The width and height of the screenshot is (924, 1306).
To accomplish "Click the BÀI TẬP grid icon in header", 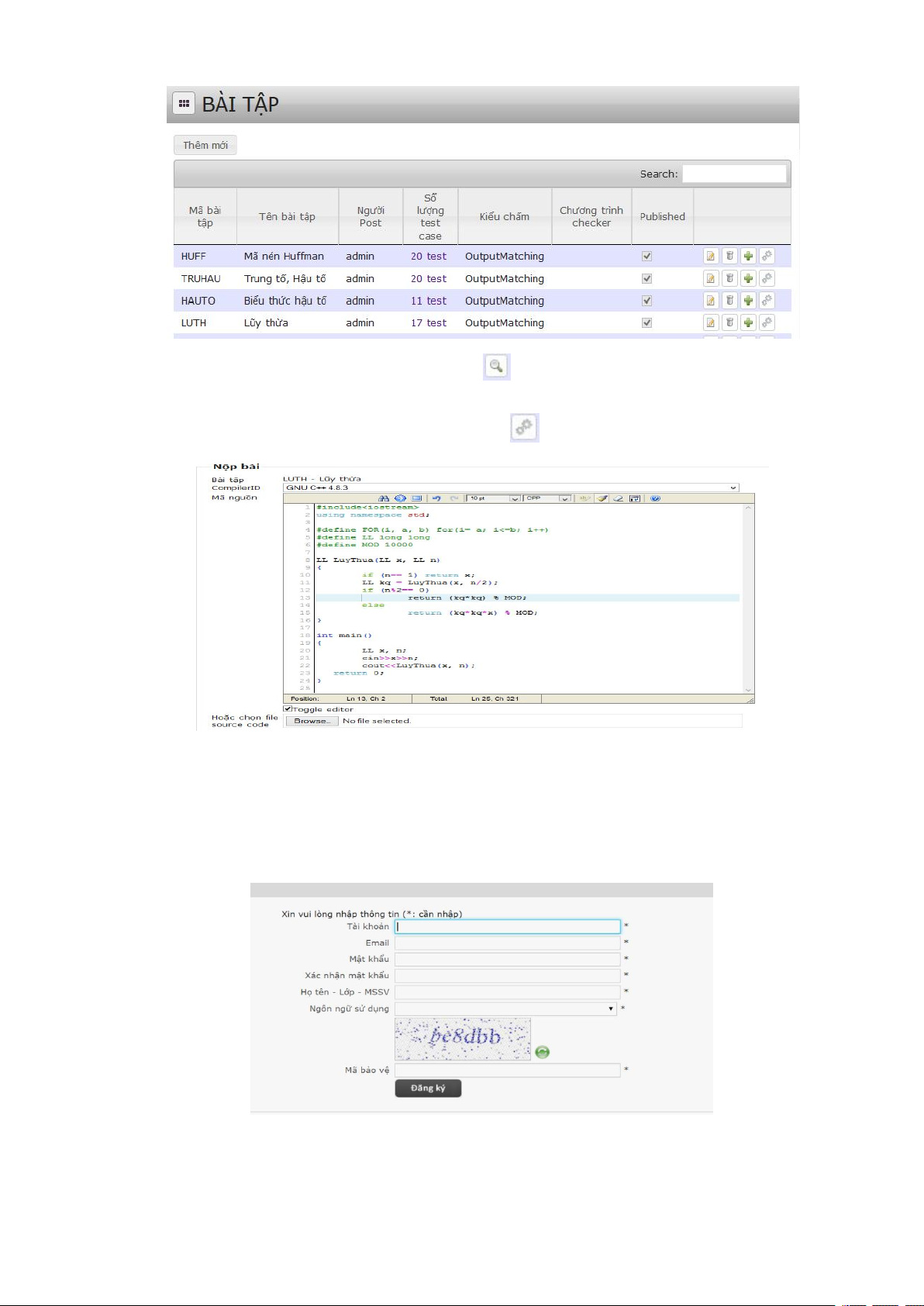I will (x=184, y=103).
